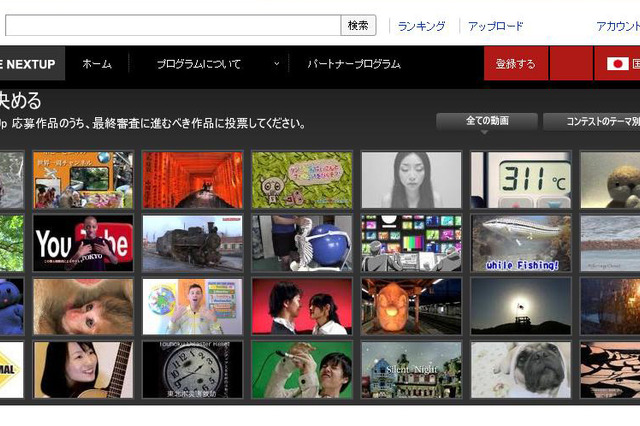Viewport: 640px width, 426px height.
Task: Open the skeleton and blue ball video
Action: 302,243
